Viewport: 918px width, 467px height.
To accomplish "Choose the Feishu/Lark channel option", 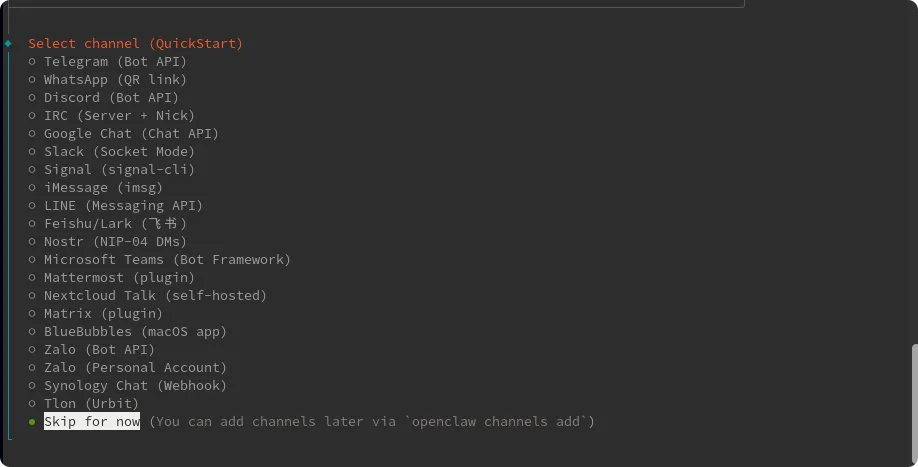I will [115, 224].
